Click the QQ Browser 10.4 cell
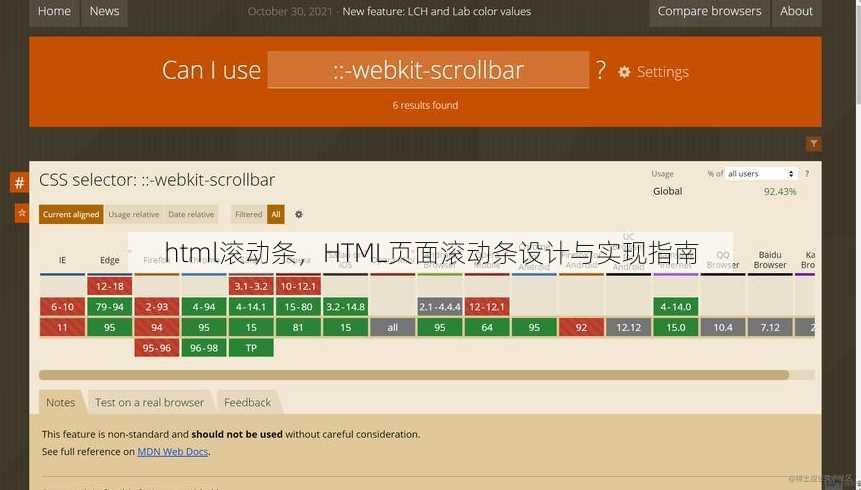 pyautogui.click(x=723, y=327)
